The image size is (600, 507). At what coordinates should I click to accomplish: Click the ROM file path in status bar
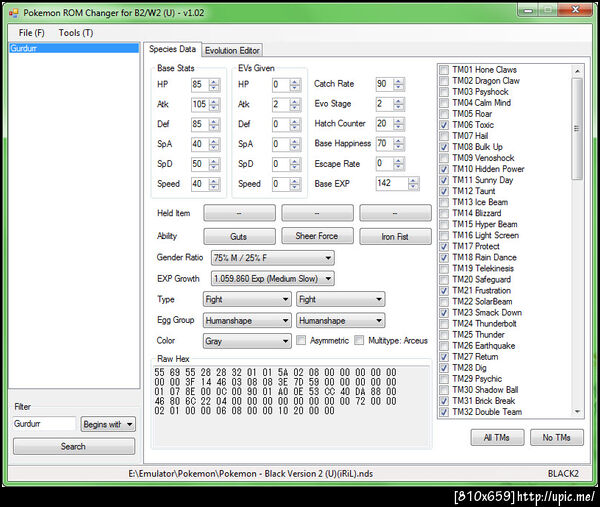(x=251, y=474)
